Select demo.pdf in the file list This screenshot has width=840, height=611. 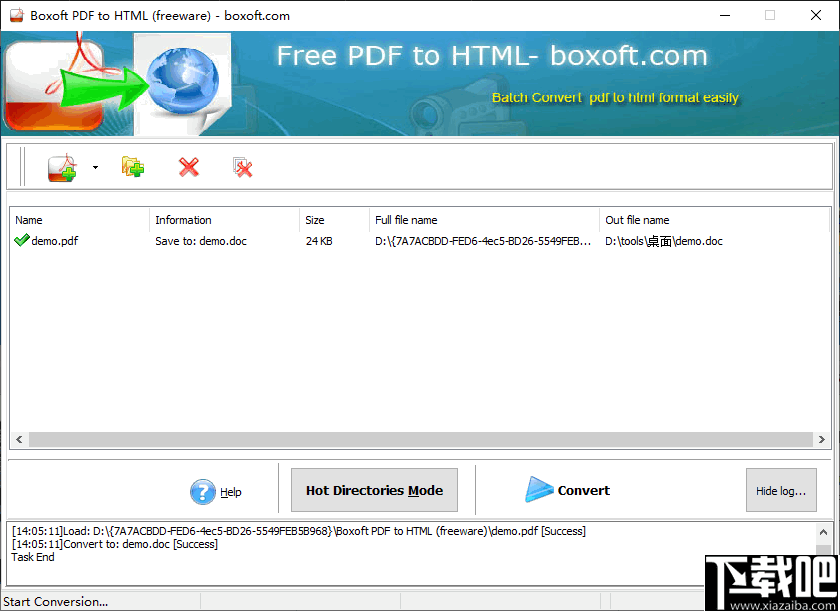coord(60,241)
